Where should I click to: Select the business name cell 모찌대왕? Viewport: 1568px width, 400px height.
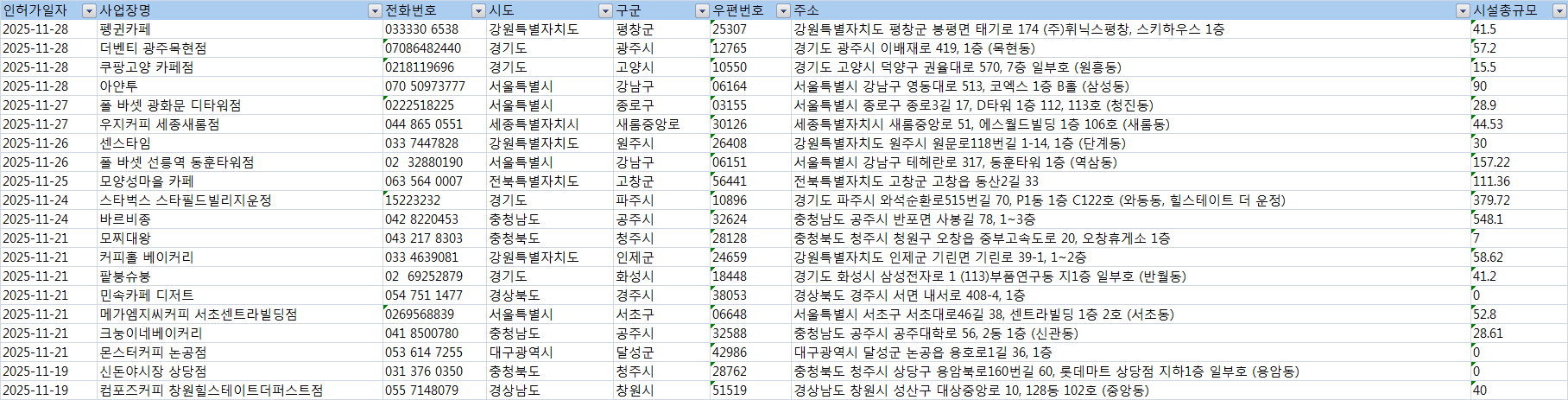239,238
